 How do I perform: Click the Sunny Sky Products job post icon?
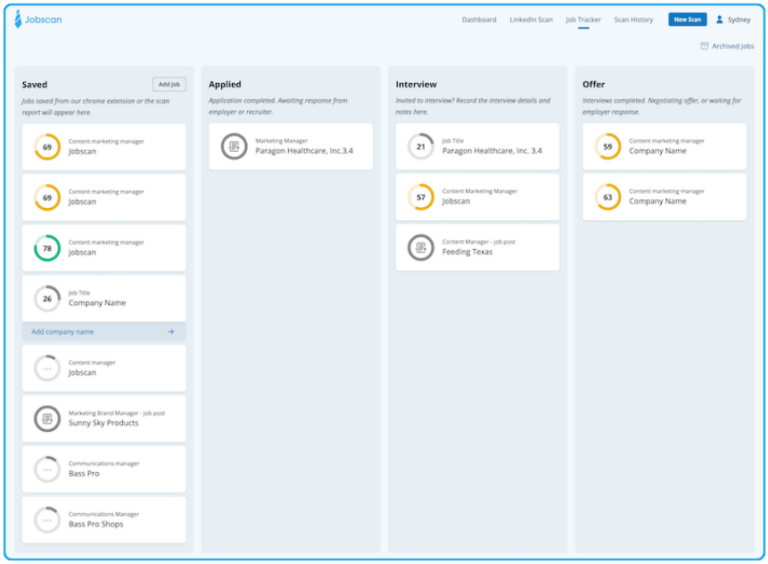coord(47,418)
